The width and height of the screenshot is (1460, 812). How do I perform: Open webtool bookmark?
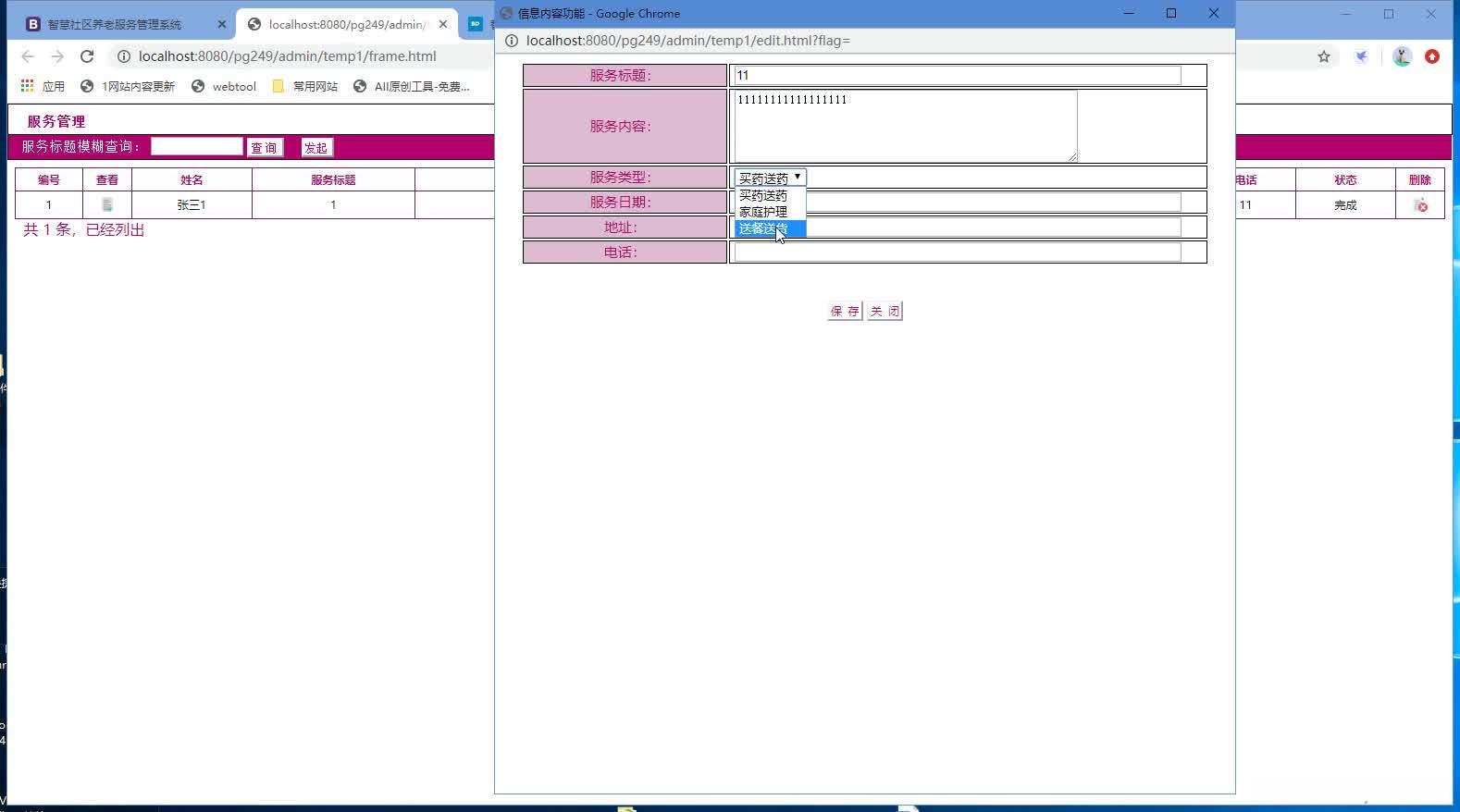[x=224, y=86]
